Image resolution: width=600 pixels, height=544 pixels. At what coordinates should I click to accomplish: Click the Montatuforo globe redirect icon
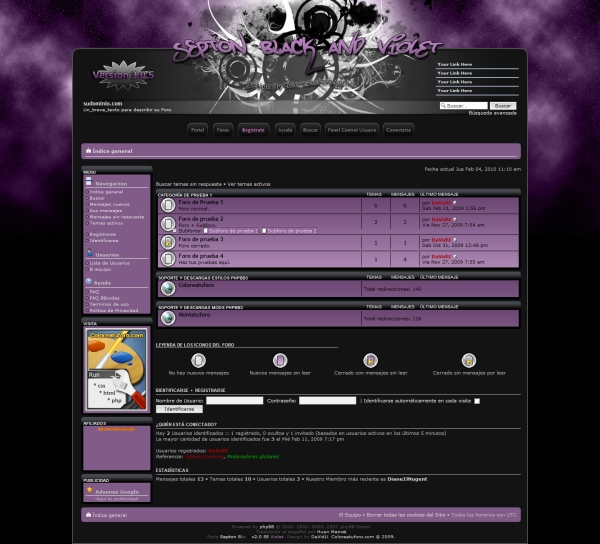[168, 318]
